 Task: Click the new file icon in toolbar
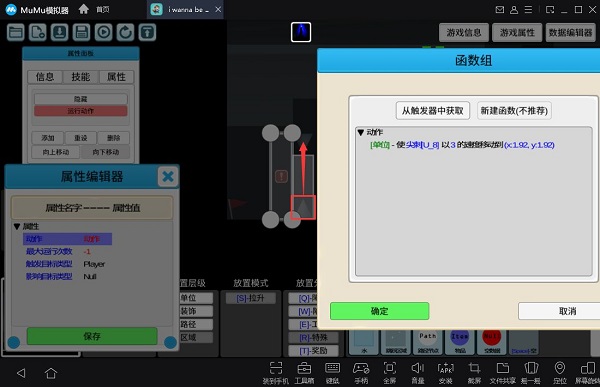(38, 33)
